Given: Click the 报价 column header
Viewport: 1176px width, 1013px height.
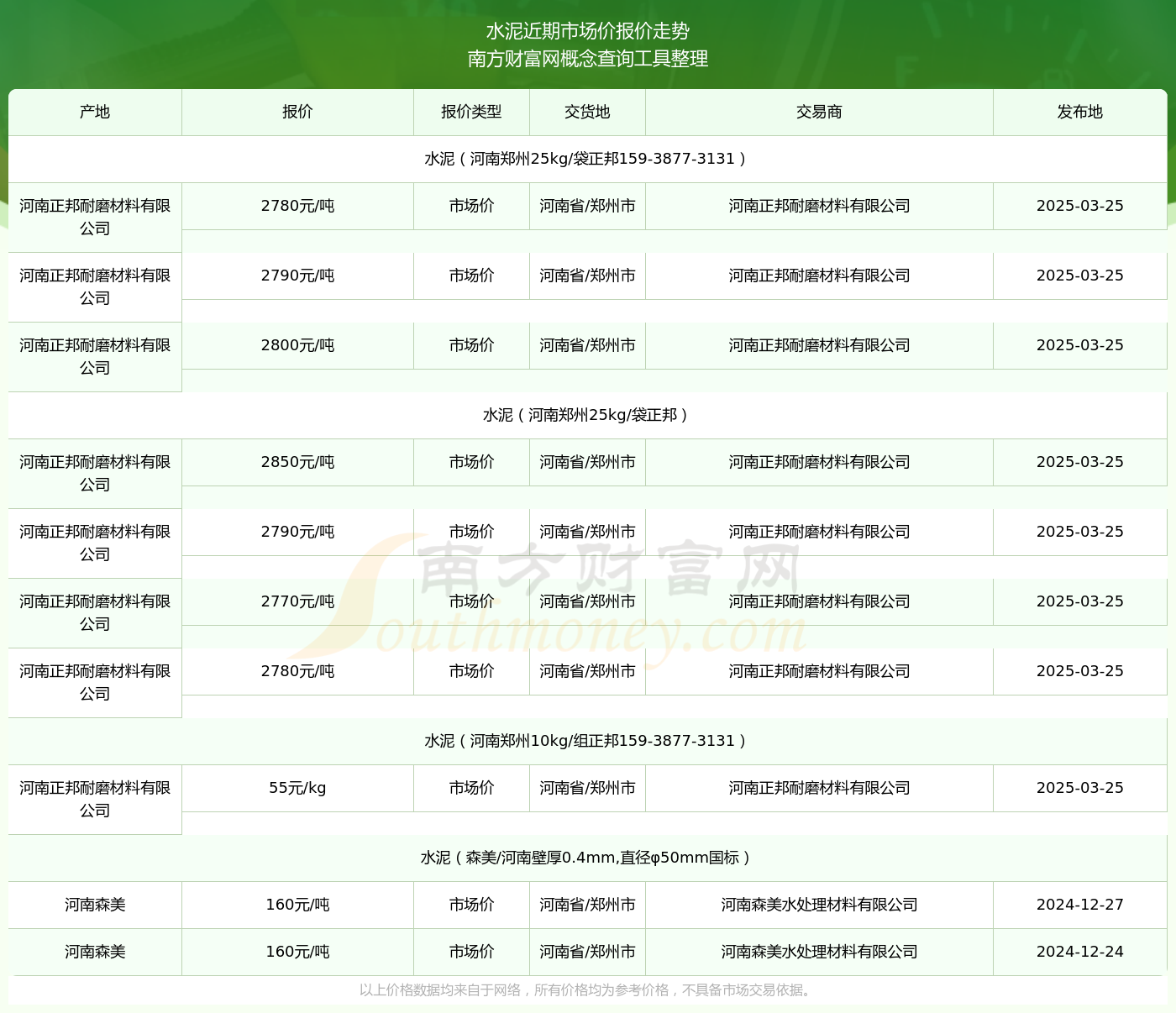Looking at the screenshot, I should point(297,112).
